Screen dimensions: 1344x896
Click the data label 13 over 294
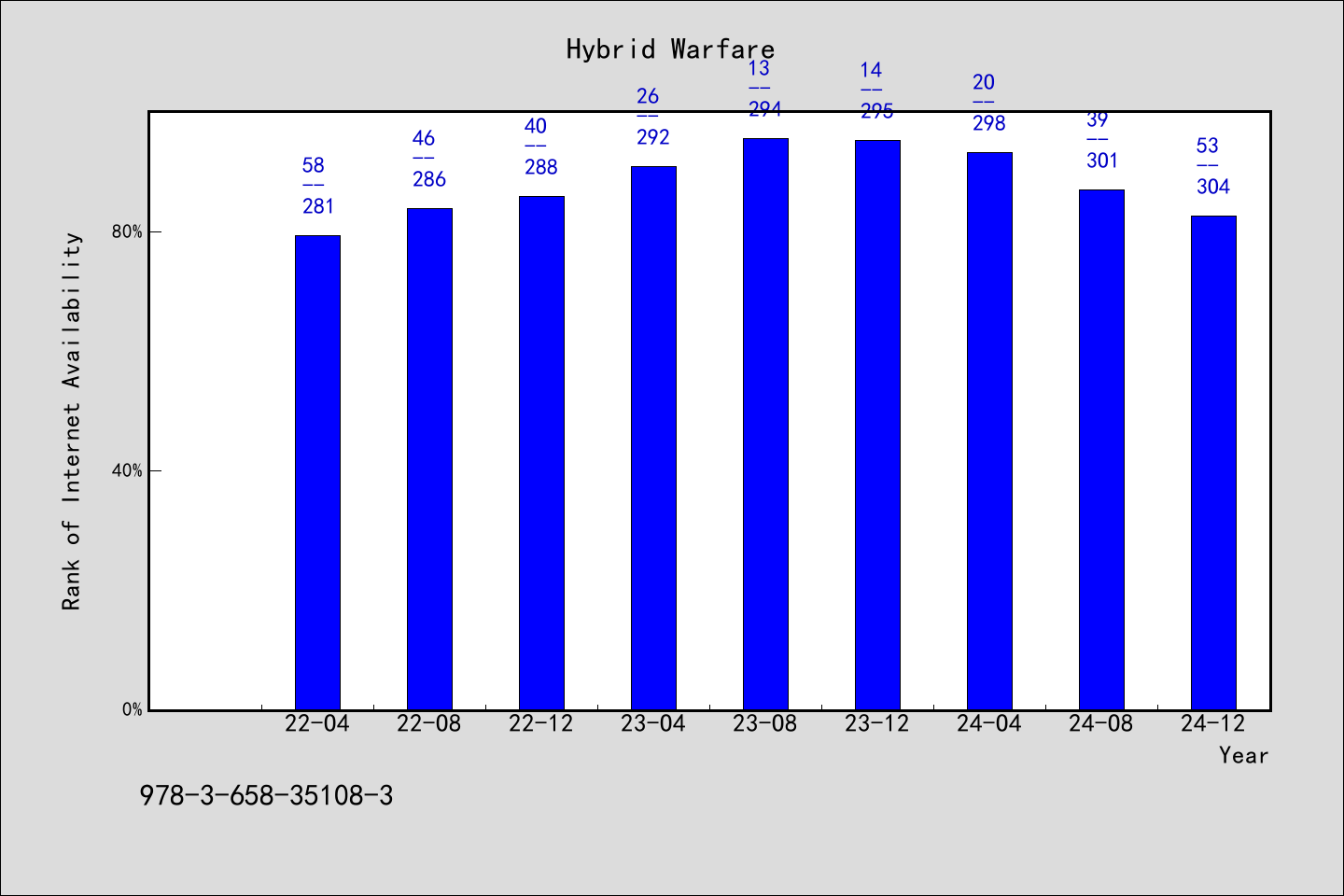(x=765, y=89)
